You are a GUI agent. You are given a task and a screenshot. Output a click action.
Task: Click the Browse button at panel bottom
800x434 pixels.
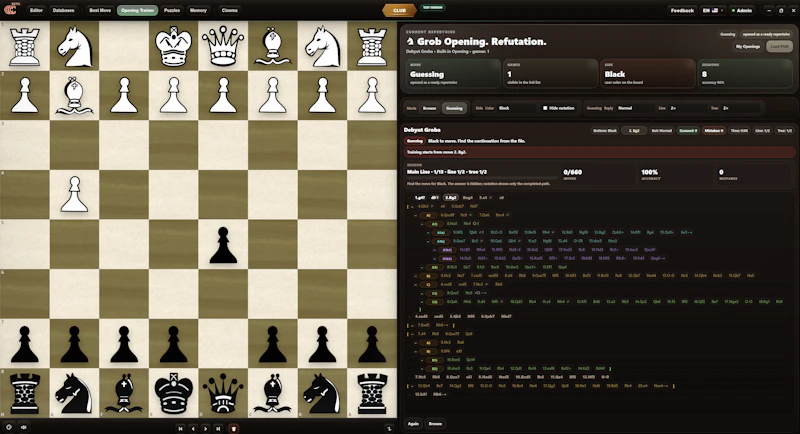coord(435,423)
